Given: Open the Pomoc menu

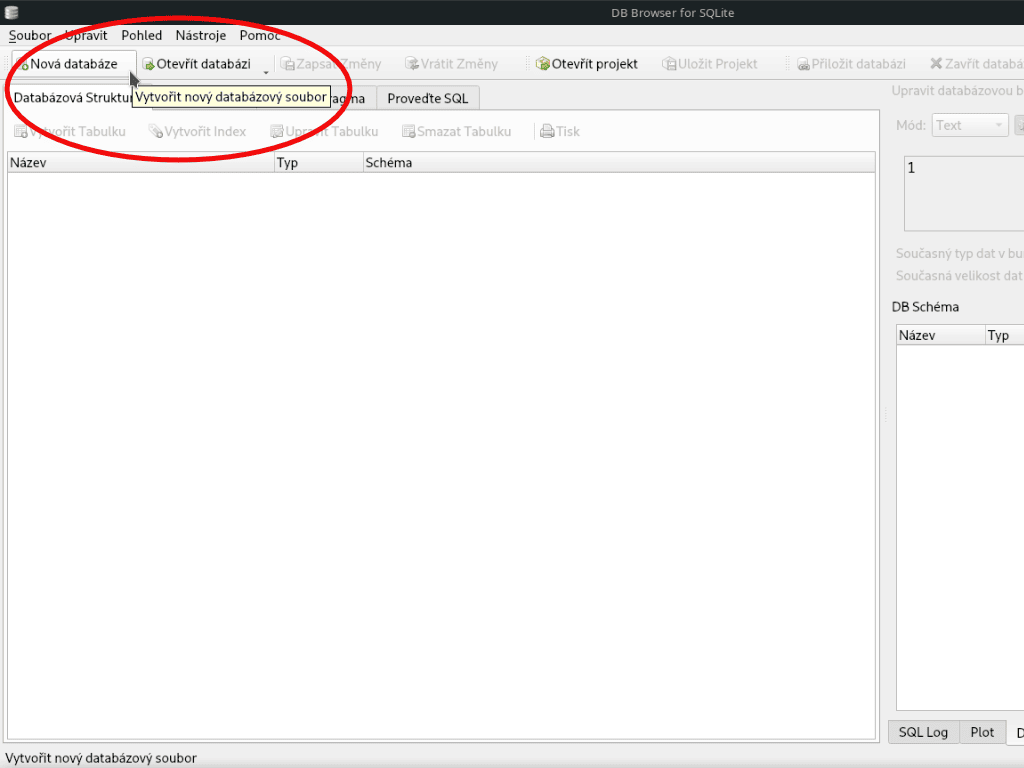Looking at the screenshot, I should 260,35.
